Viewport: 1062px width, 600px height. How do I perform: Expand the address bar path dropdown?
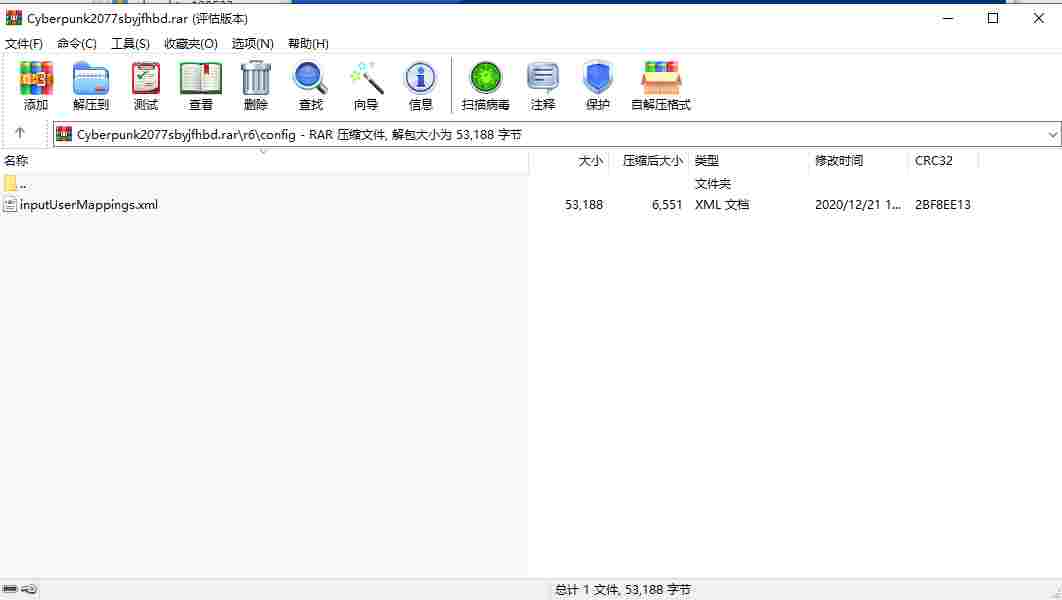1053,134
